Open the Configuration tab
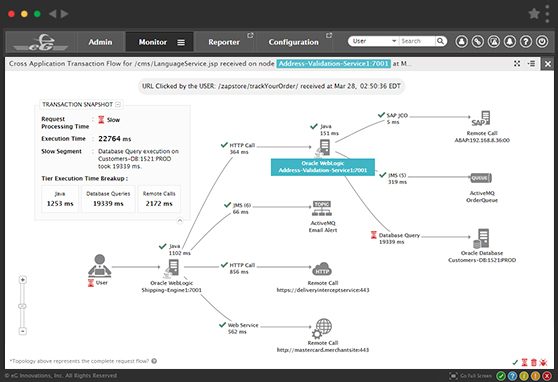Viewport: 558px width, 382px height. tap(294, 42)
